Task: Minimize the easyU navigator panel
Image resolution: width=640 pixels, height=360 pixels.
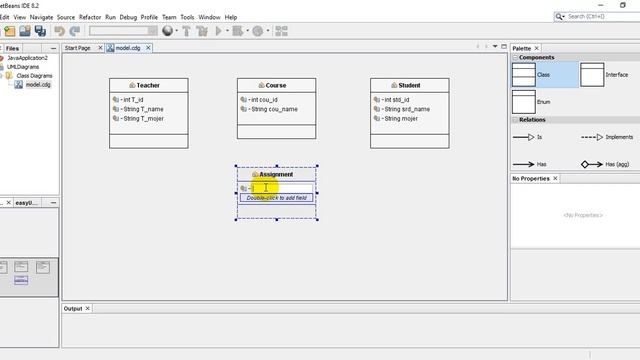Action: (x=53, y=202)
